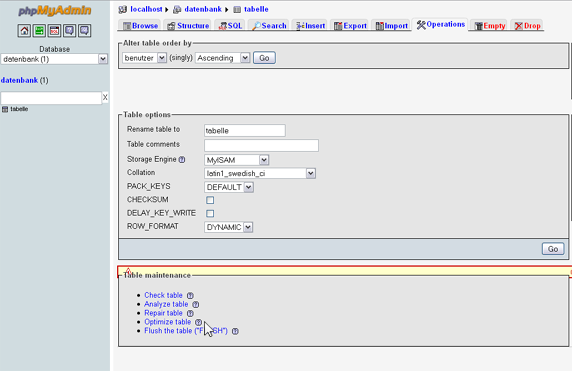Image resolution: width=572 pixels, height=371 pixels.
Task: Click tabelle in the breadcrumb
Action: coord(256,9)
